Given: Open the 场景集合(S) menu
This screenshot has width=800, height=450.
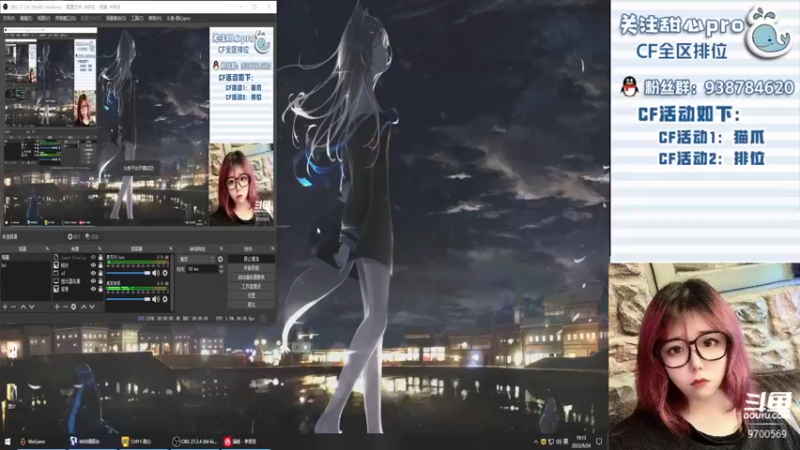Looking at the screenshot, I should tap(116, 18).
